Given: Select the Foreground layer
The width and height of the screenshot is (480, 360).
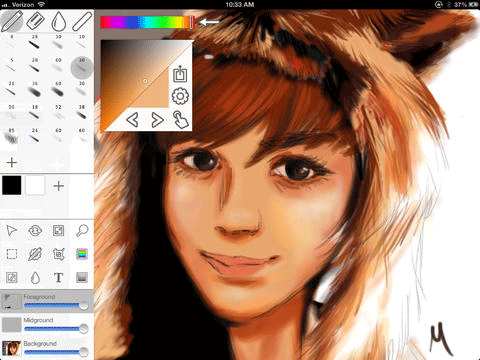Looking at the screenshot, I should click(x=47, y=301).
